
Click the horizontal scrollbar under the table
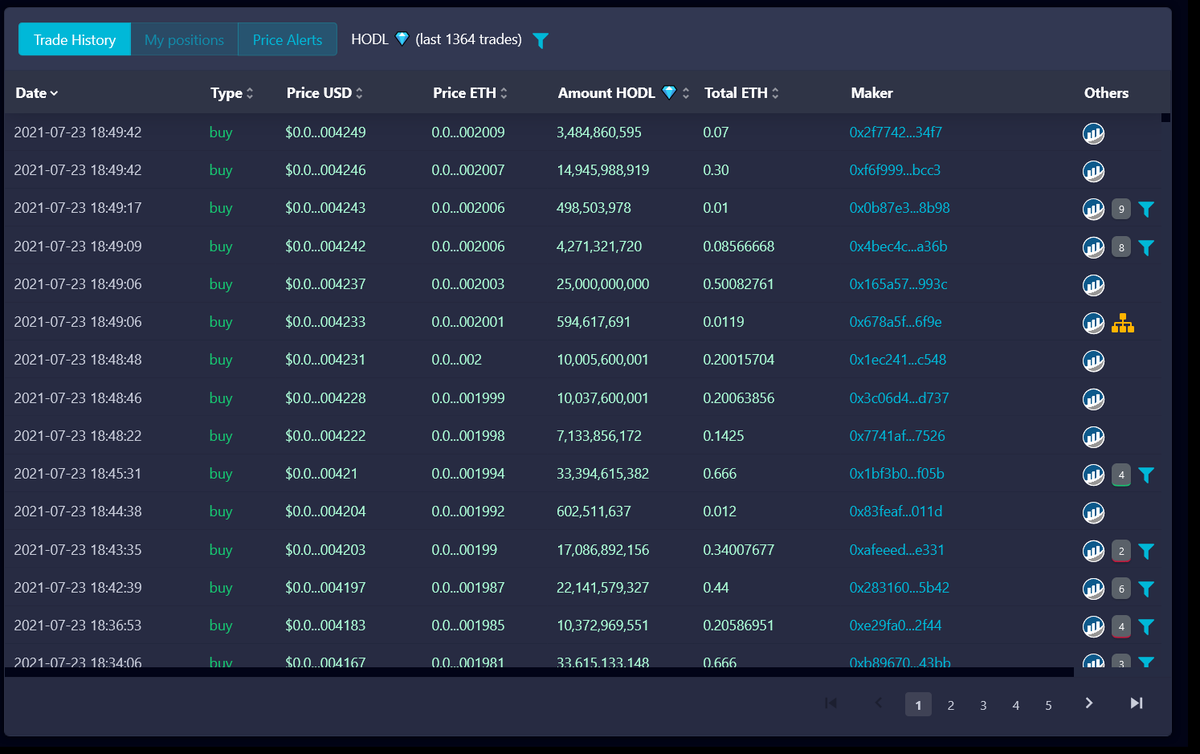click(x=539, y=672)
